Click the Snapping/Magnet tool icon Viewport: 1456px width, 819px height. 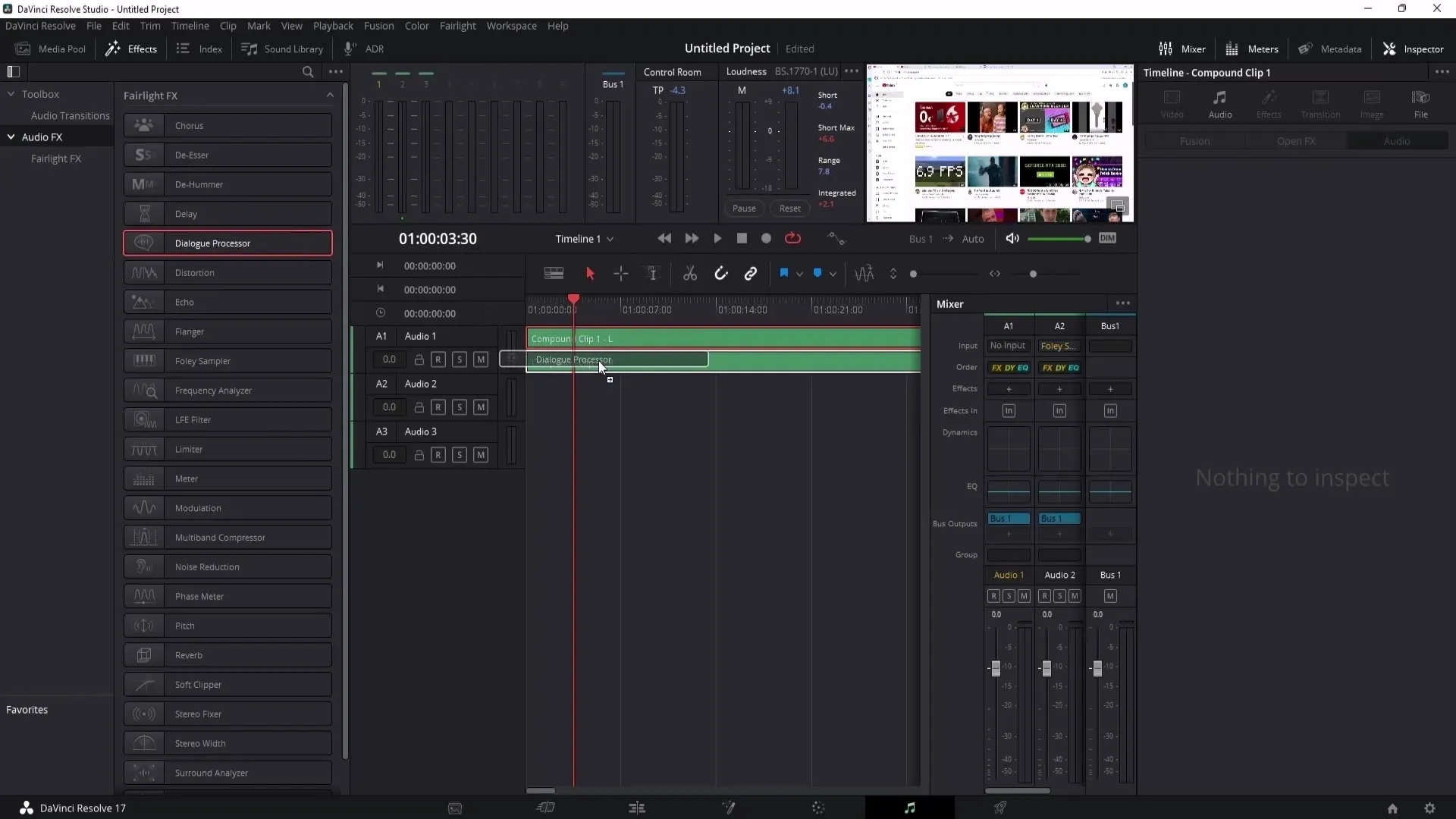(x=721, y=273)
